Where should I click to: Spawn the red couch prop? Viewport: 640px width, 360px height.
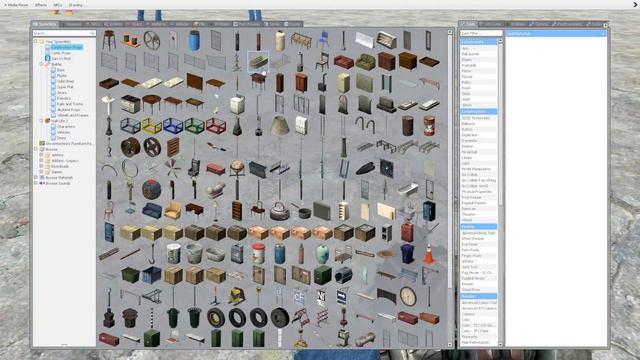(344, 62)
